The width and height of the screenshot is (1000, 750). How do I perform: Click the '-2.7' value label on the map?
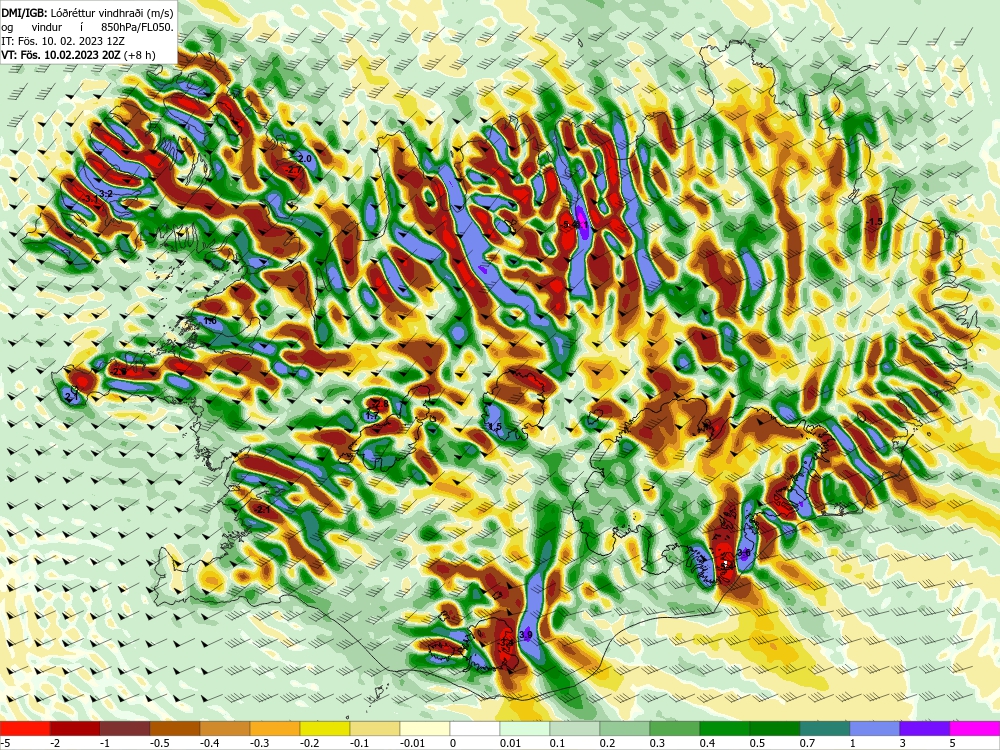(x=293, y=170)
